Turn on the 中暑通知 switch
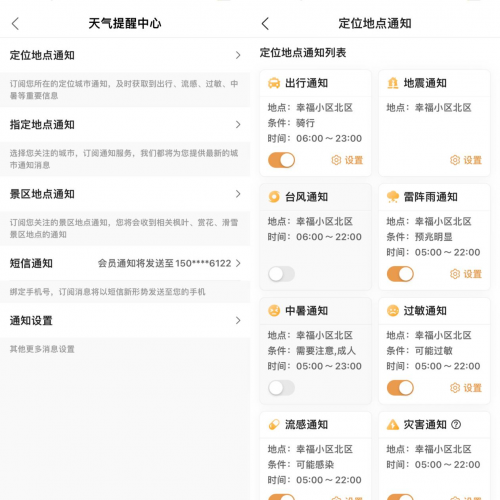500x500 pixels. tap(282, 388)
